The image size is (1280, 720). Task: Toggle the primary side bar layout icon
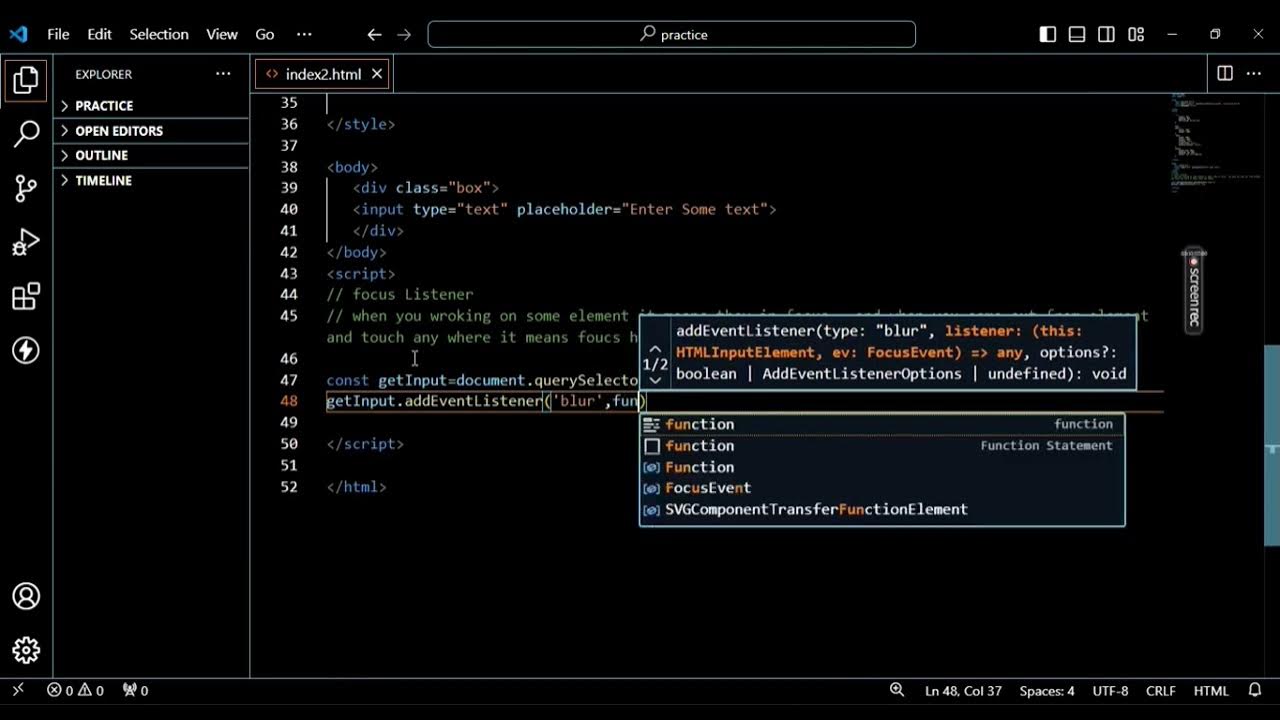click(x=1048, y=34)
